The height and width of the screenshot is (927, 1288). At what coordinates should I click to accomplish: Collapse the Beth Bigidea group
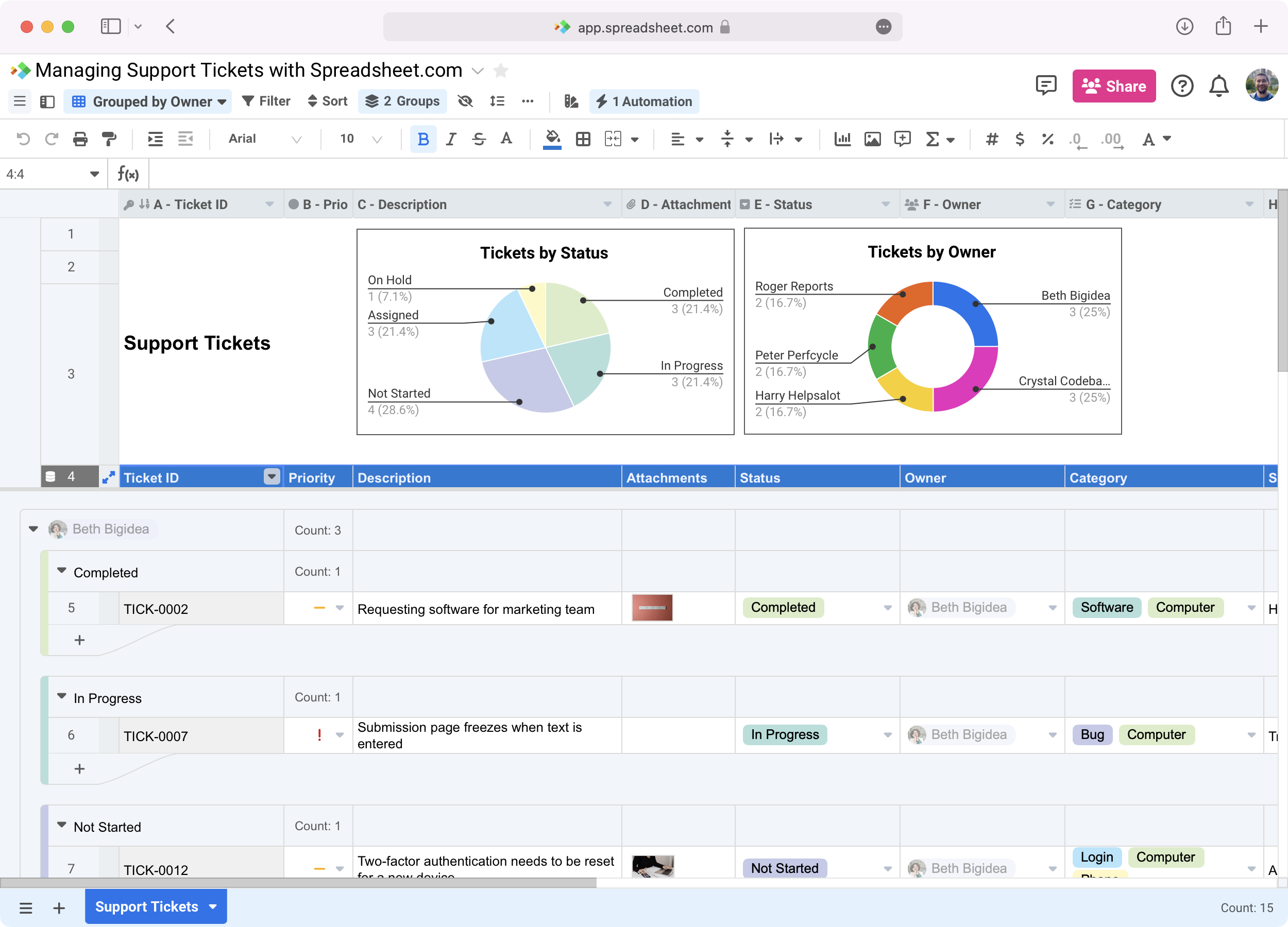pos(33,528)
